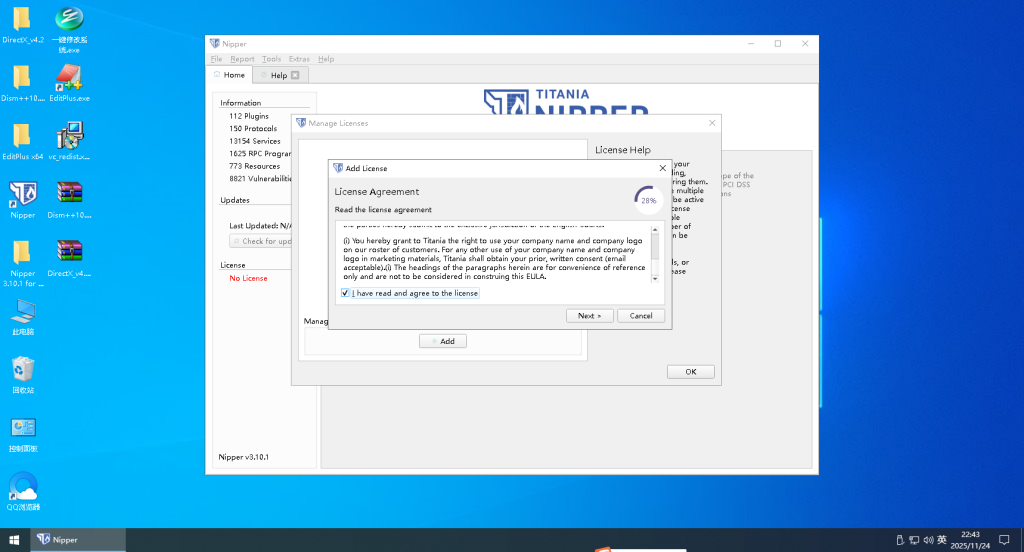Screen dimensions: 1024x552
Task: Click Next in Add License dialog
Action: click(589, 315)
